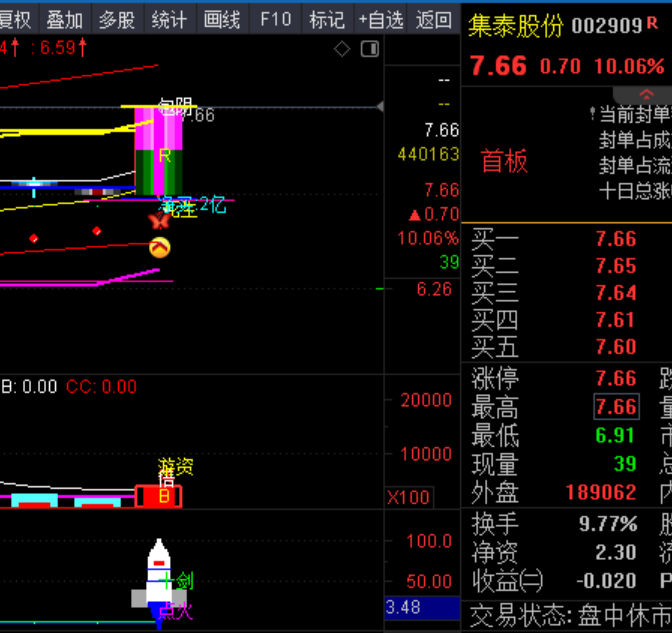Click the yellow B marker on volume bar
The image size is (672, 633).
tap(164, 496)
